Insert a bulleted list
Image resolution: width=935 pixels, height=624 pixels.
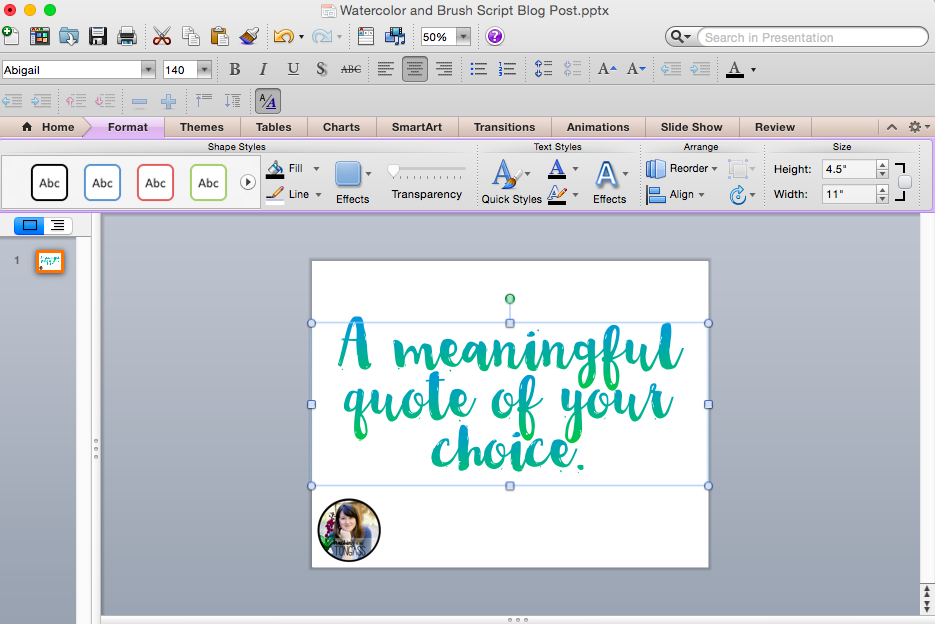point(478,69)
